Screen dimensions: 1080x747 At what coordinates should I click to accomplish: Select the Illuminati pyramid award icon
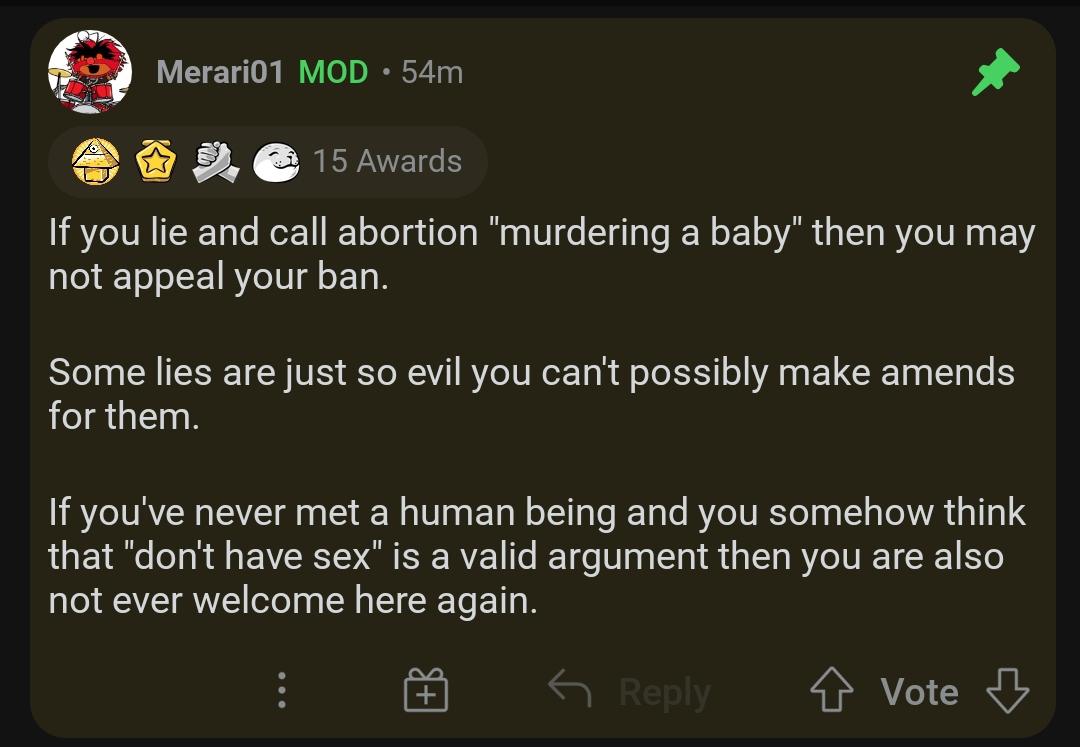[x=96, y=162]
